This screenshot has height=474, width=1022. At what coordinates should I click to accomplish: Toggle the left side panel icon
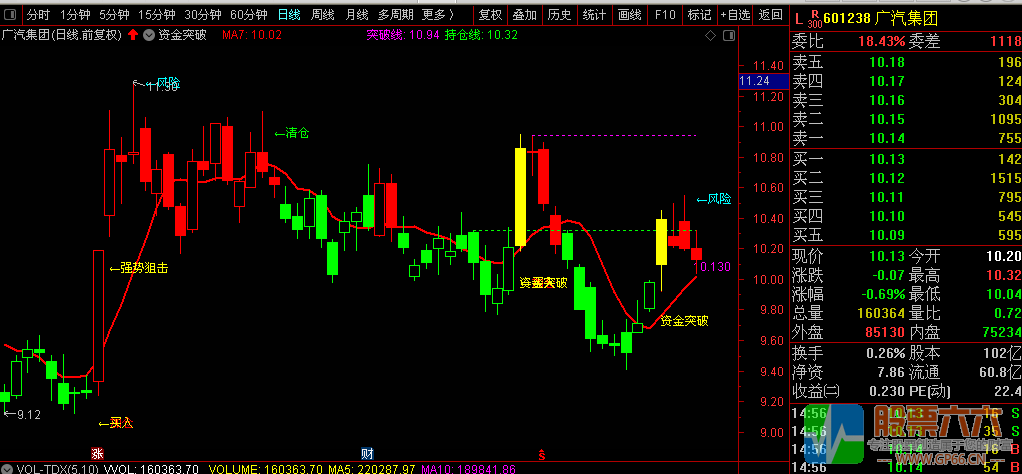(x=12, y=14)
